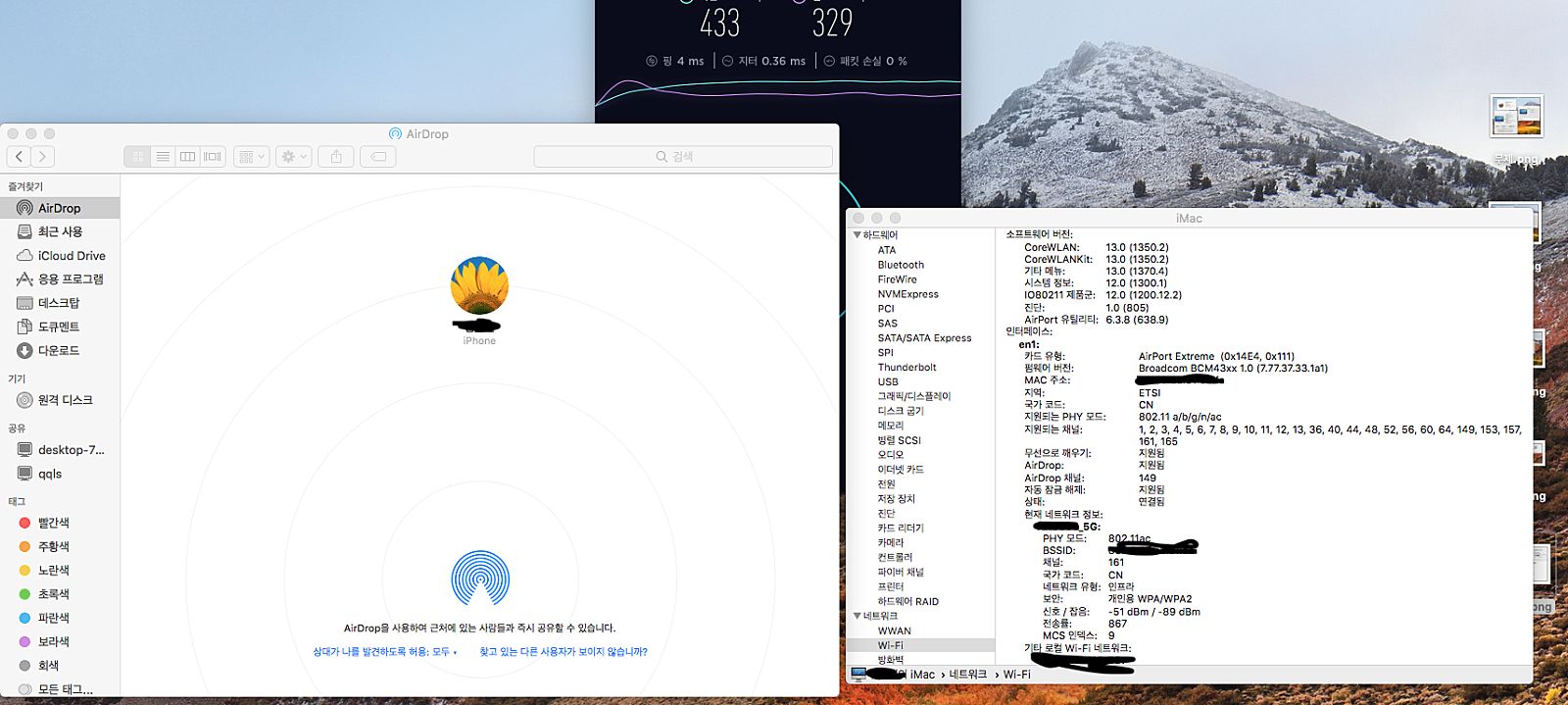This screenshot has height=705, width=1568.
Task: Click 네트워크 in the path bar
Action: 968,675
